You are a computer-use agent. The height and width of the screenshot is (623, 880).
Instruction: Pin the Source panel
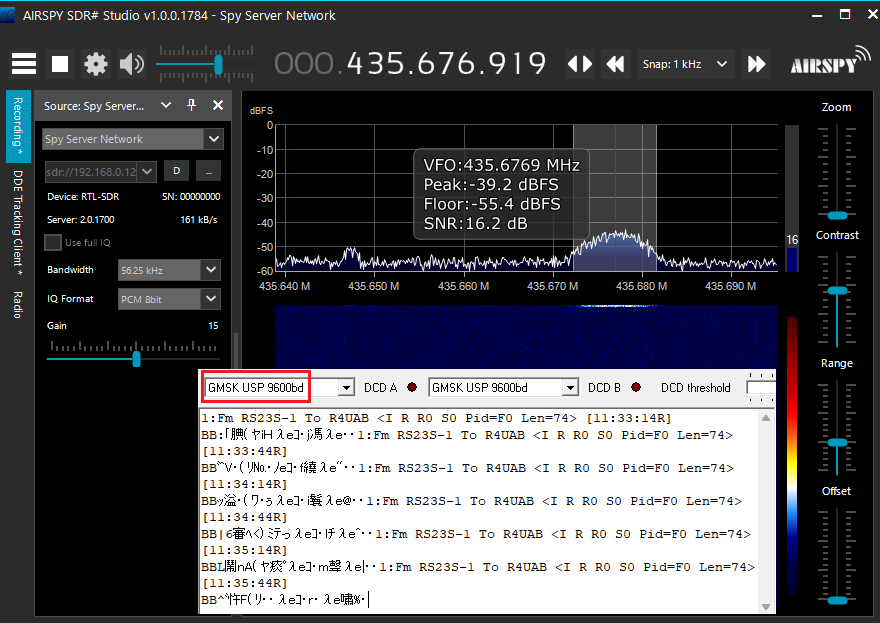coord(191,105)
